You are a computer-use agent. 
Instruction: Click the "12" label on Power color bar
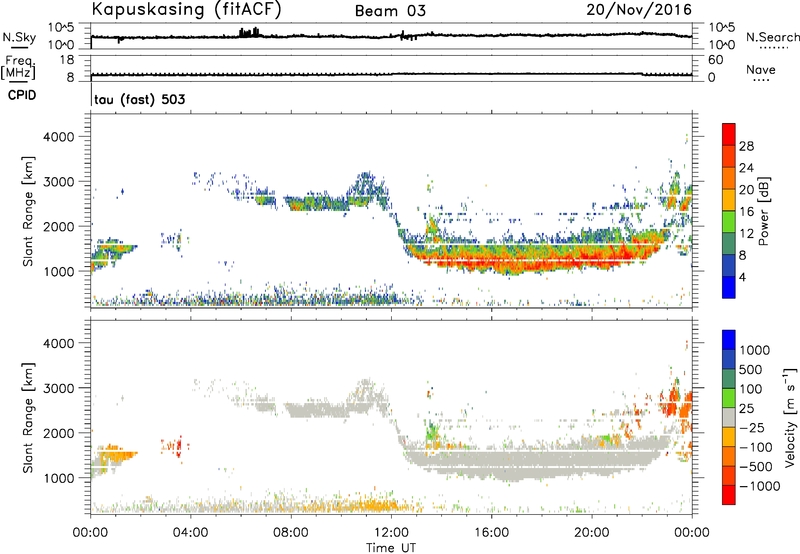pos(746,234)
